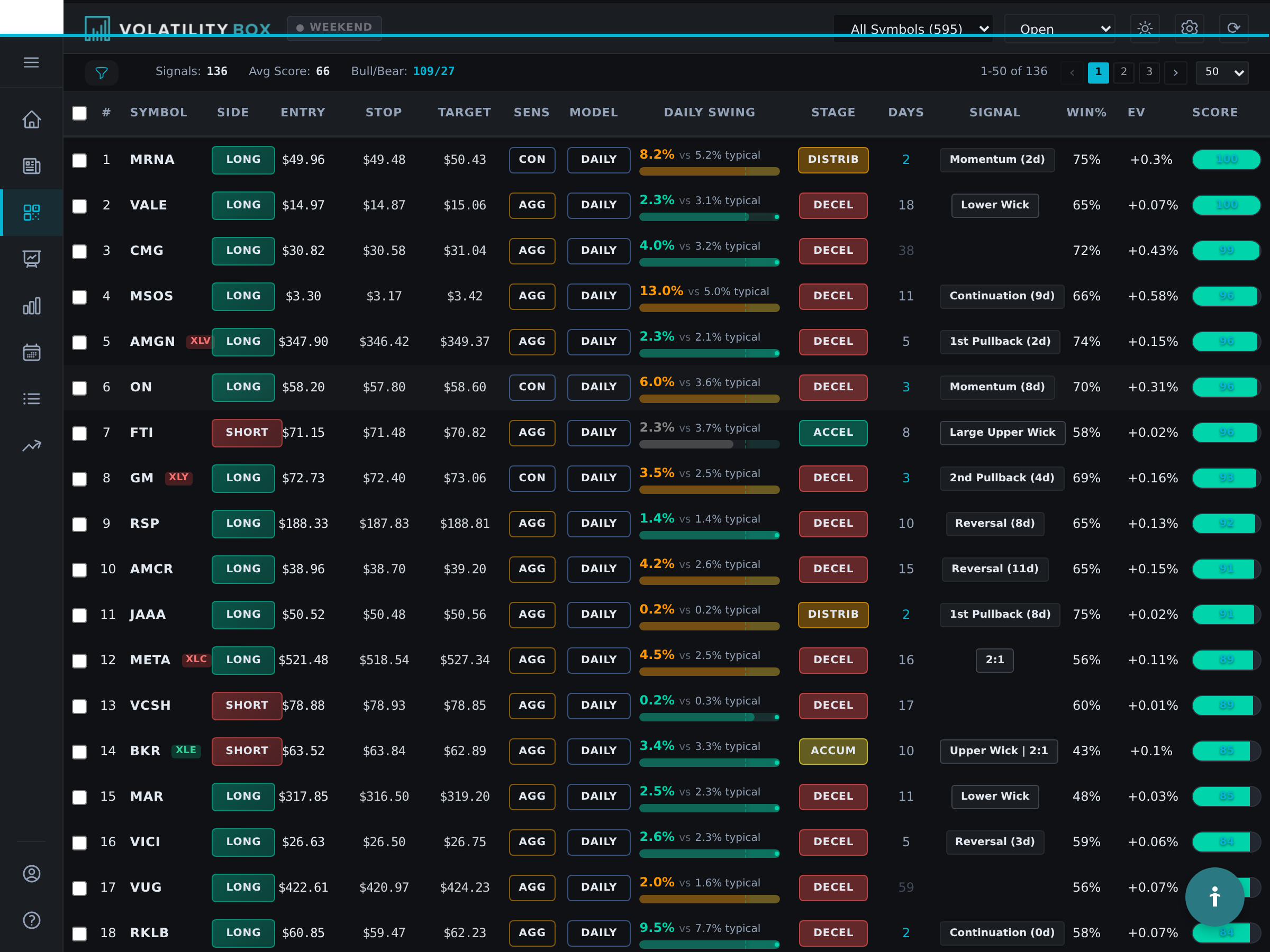Image resolution: width=1270 pixels, height=952 pixels.
Task: Click the VICI symbol name
Action: 146,842
